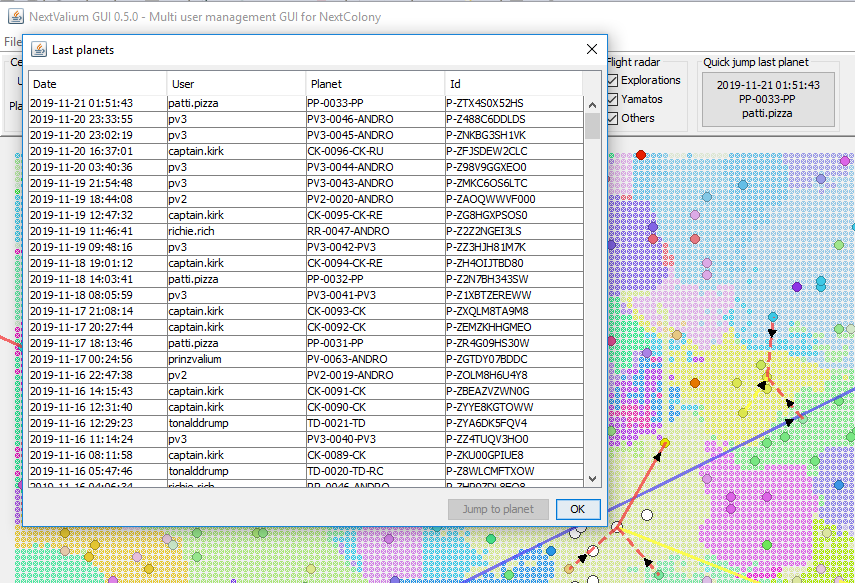Click table scrollbar down arrow

coord(593,479)
